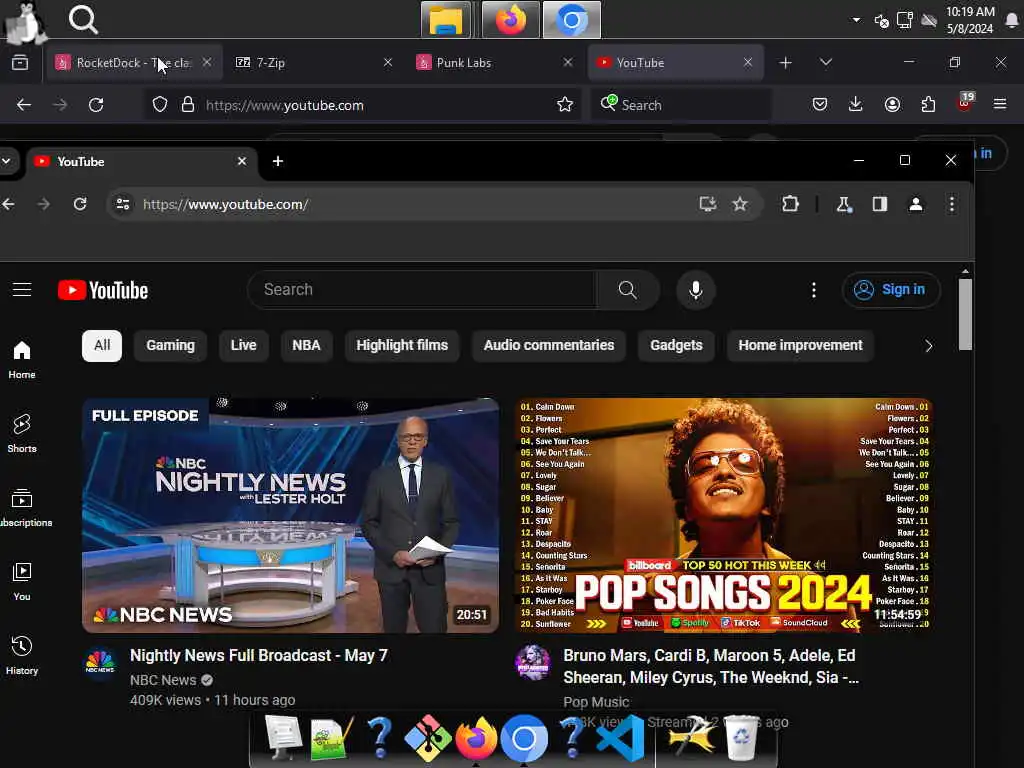Open Chromium's three-dot main menu
Viewport: 1024px width, 768px height.
(x=952, y=204)
